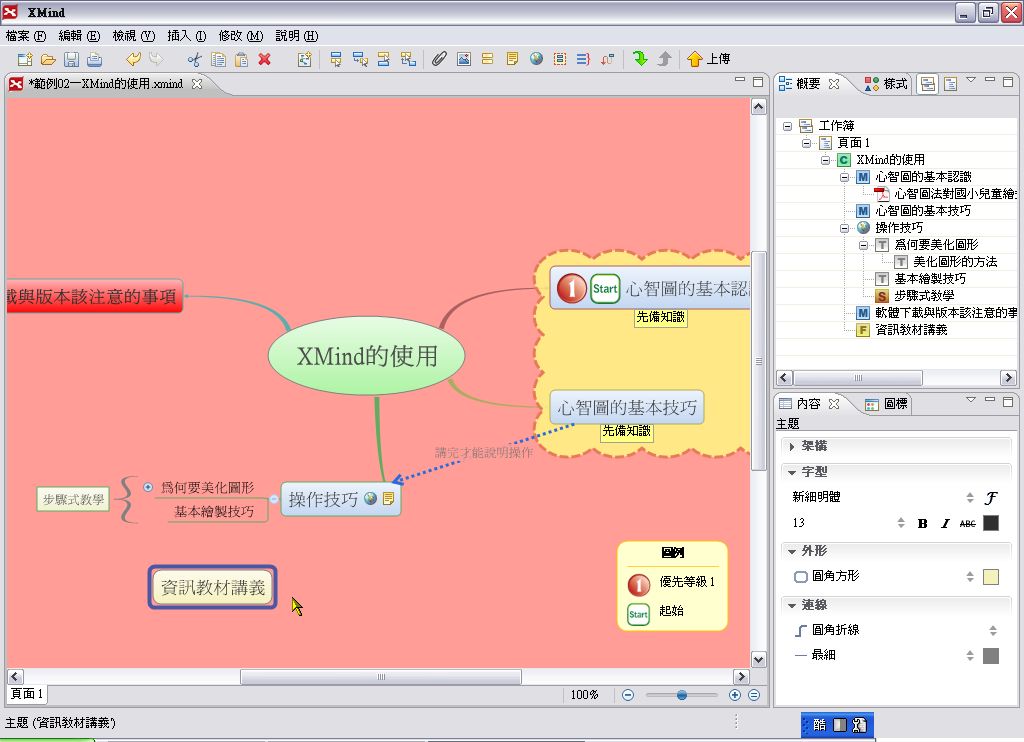Click the Open folder toolbar icon

48,59
